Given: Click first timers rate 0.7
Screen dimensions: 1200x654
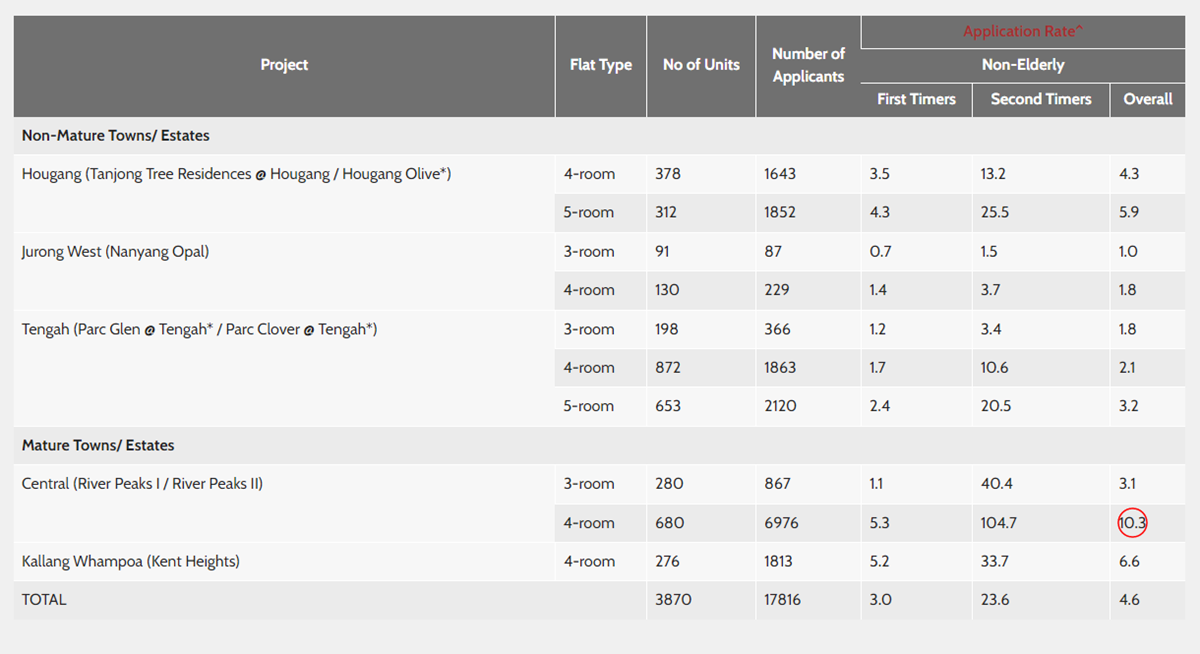Looking at the screenshot, I should tap(880, 252).
